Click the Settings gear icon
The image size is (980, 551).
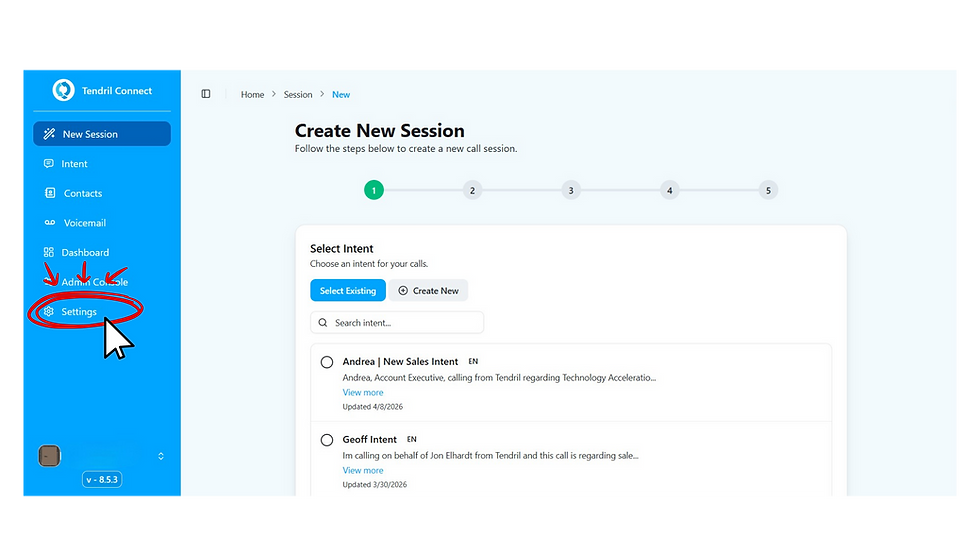pos(49,312)
